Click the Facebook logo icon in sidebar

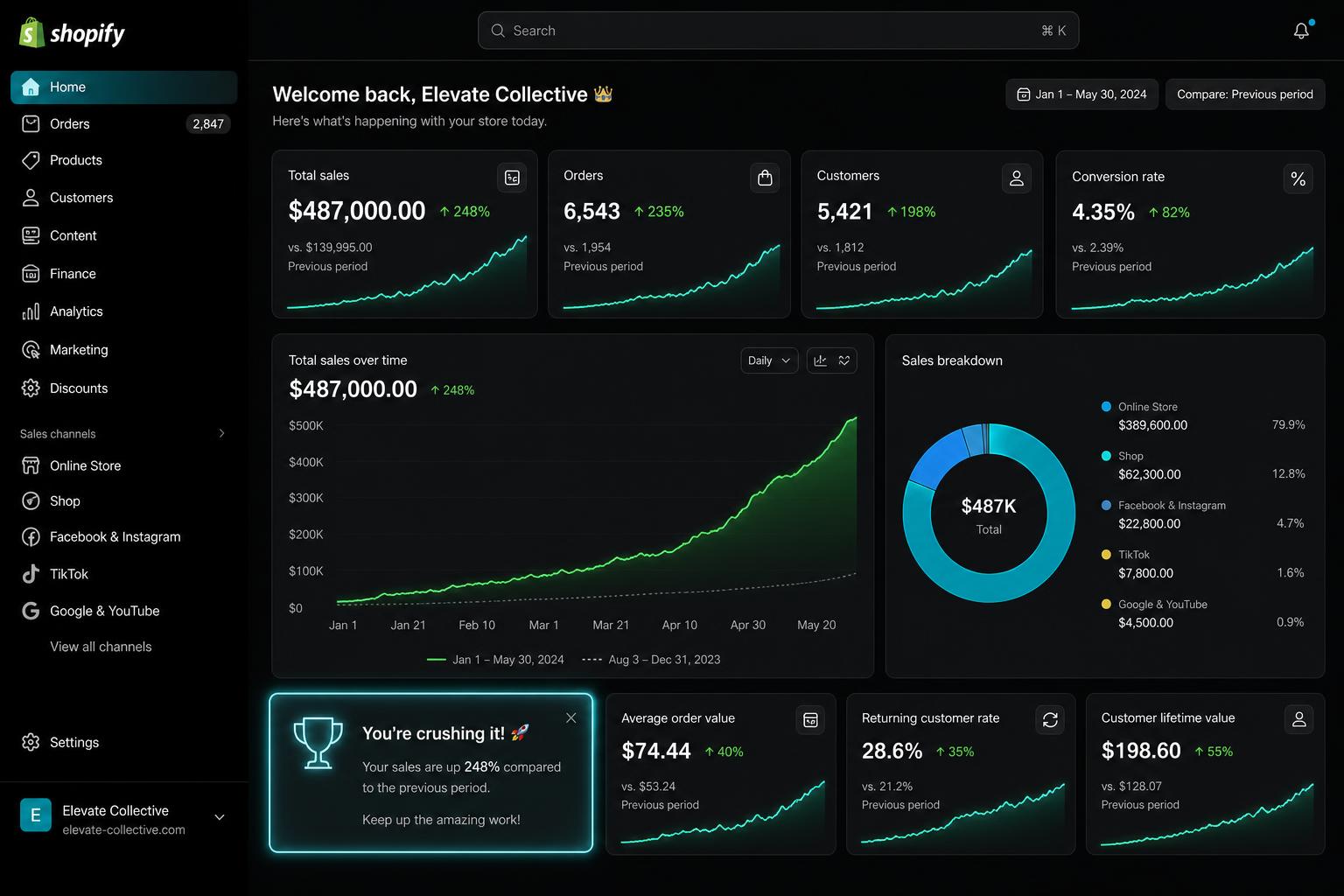coord(31,537)
